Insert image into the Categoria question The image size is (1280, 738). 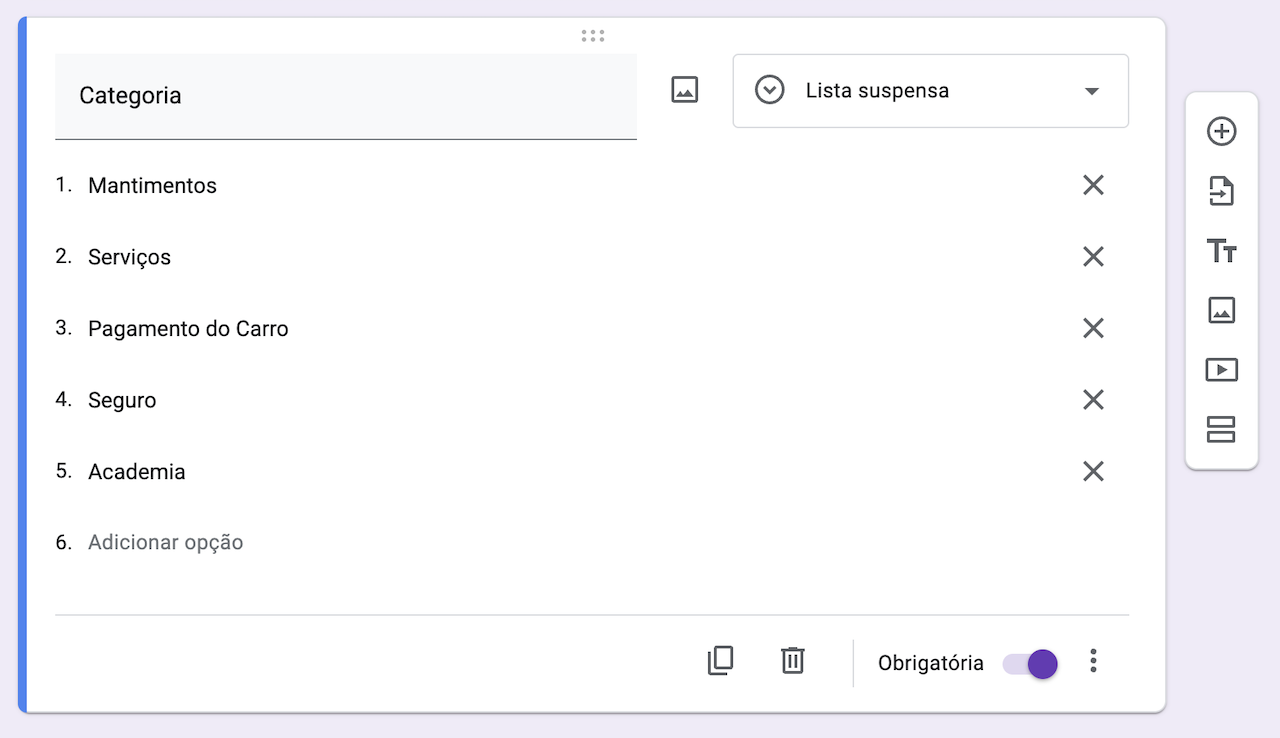coord(684,90)
